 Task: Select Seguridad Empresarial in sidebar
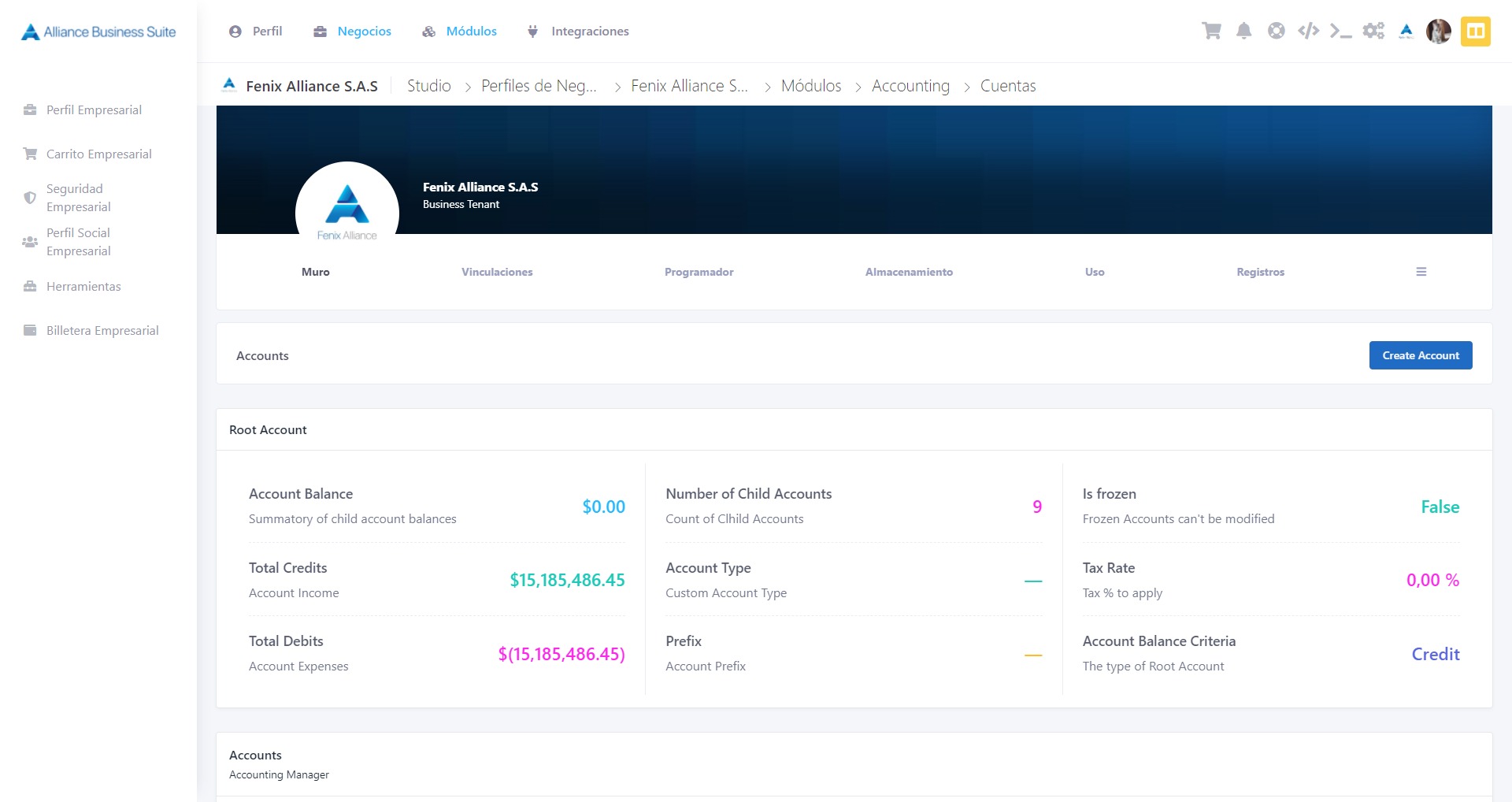78,198
